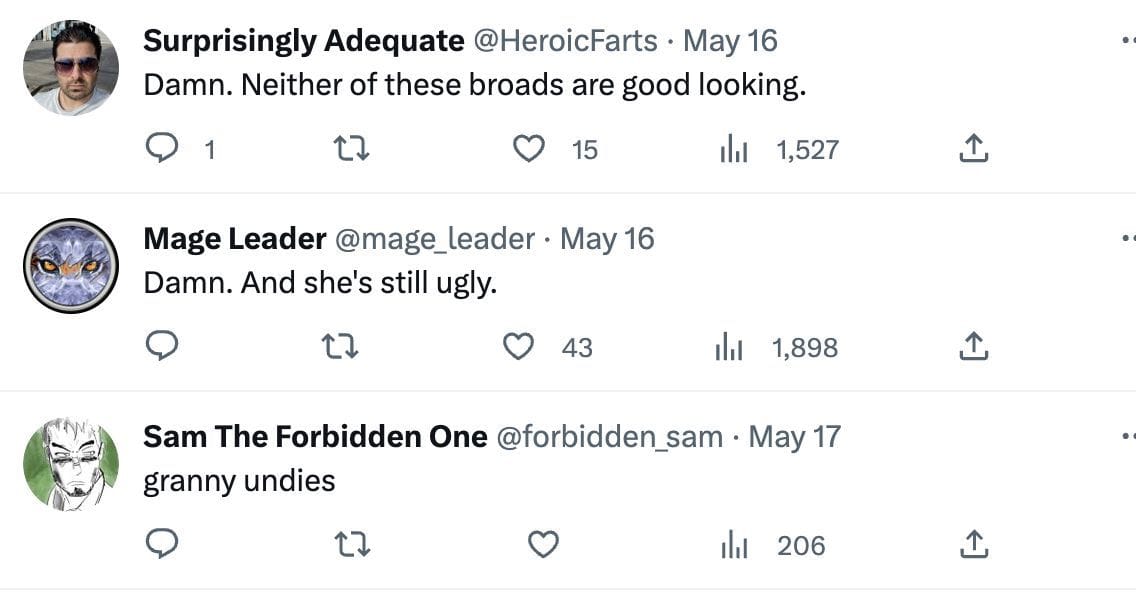Image resolution: width=1136 pixels, height=608 pixels.
Task: Retweet the Mage Leader post
Action: (x=340, y=347)
